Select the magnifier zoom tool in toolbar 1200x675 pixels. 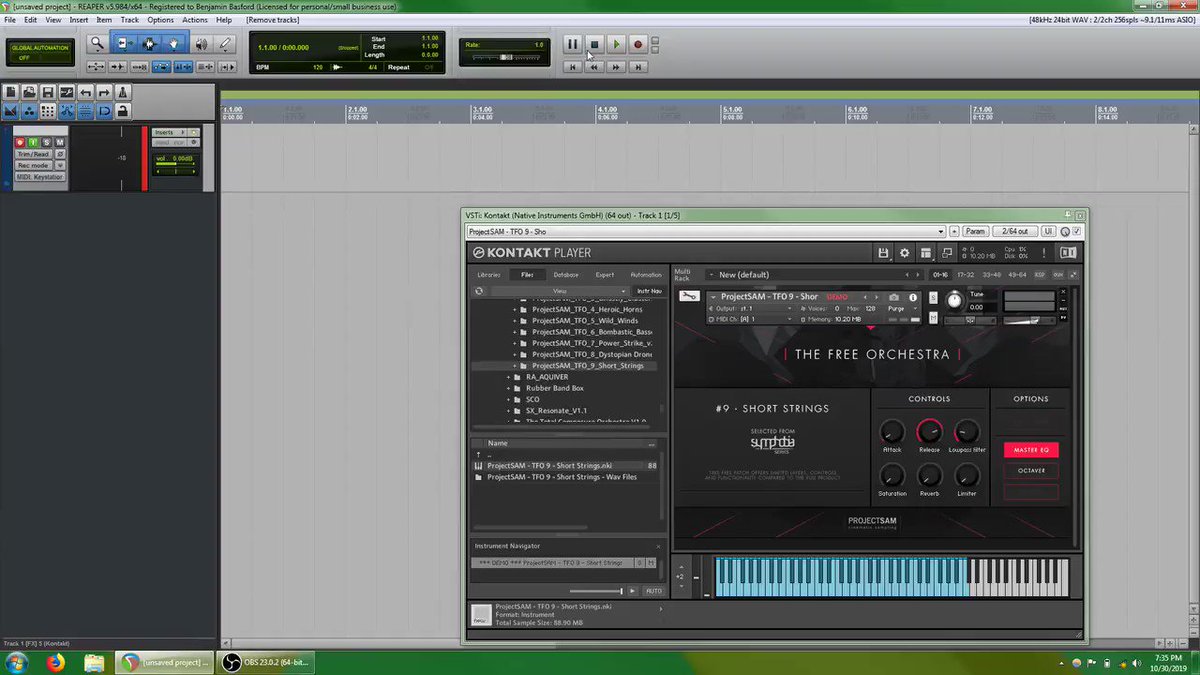(x=97, y=44)
